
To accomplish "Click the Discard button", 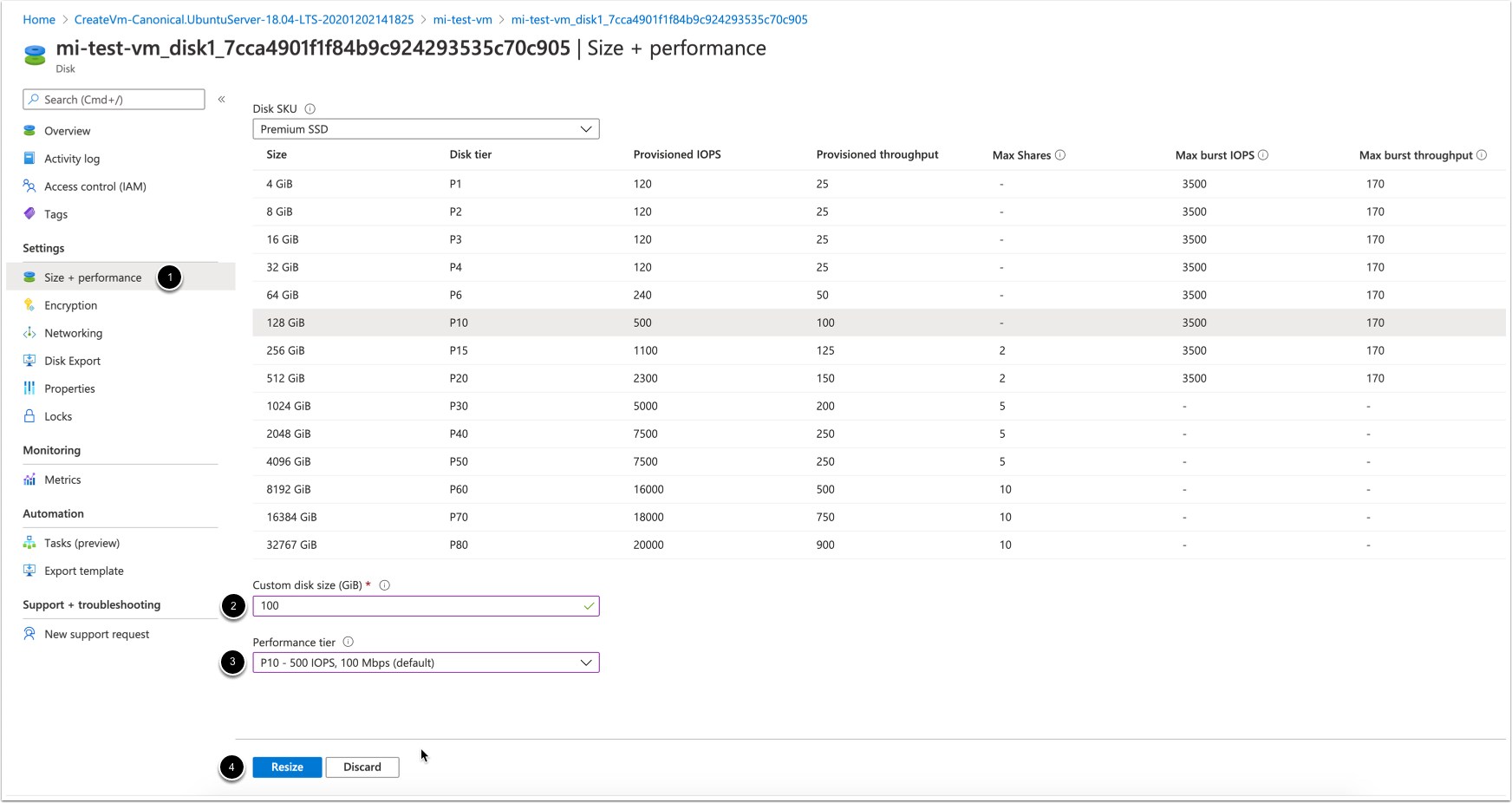I will [362, 767].
